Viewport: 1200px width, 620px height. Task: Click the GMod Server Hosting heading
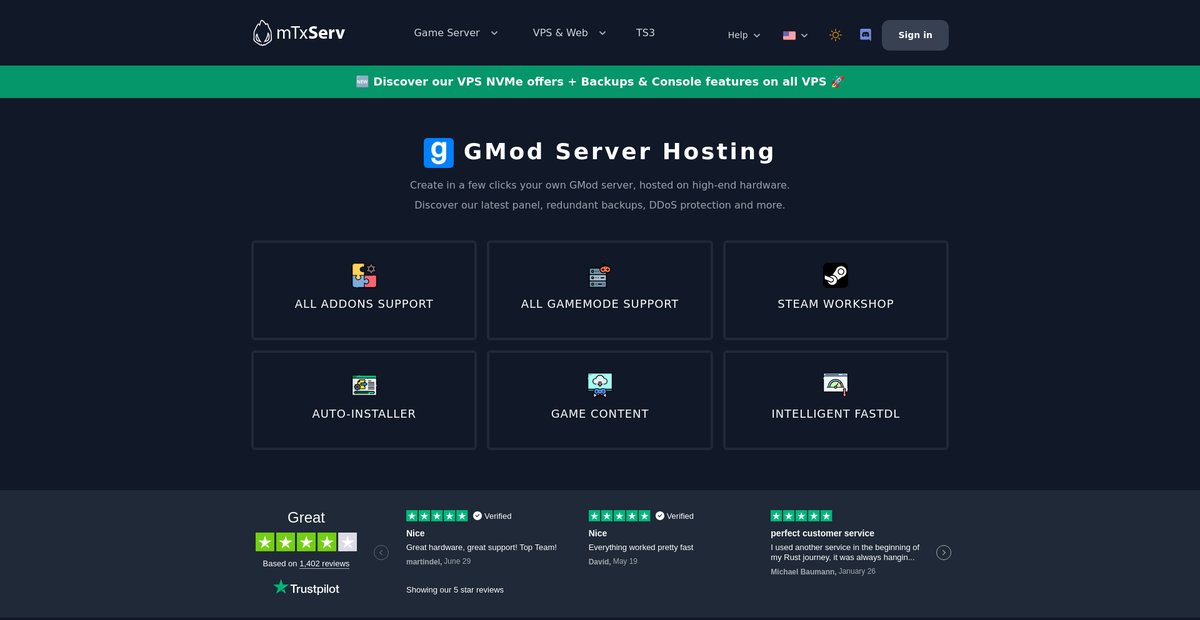pyautogui.click(x=619, y=152)
